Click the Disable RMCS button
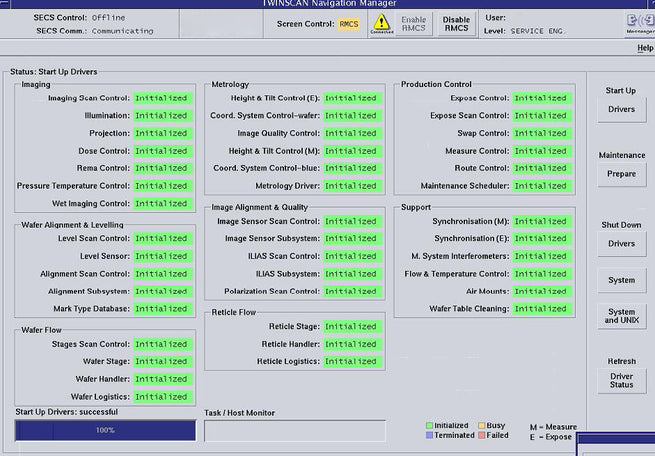Screen dimensions: 655x456 (x=456, y=24)
